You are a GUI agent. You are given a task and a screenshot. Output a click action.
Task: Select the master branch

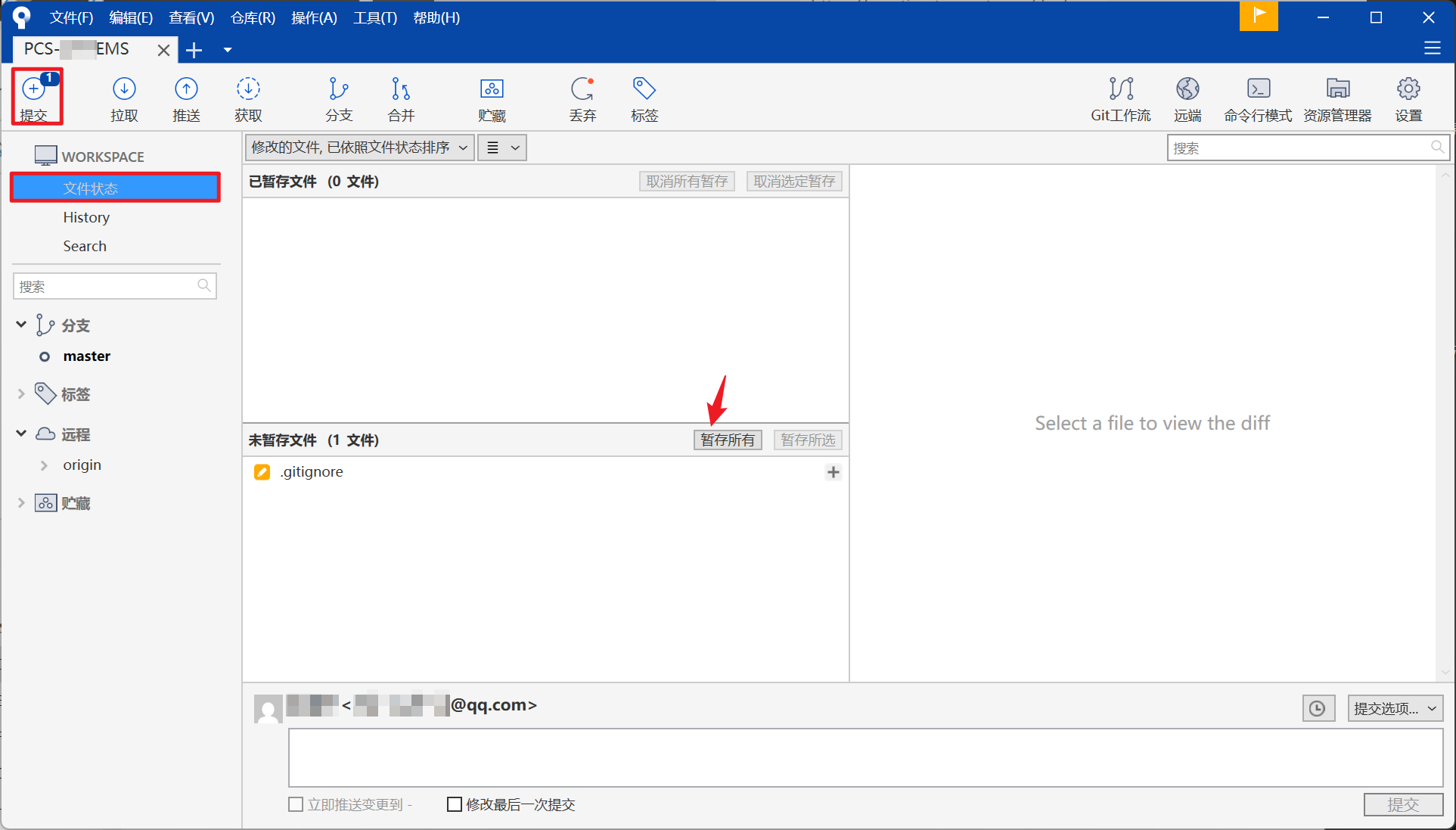86,356
